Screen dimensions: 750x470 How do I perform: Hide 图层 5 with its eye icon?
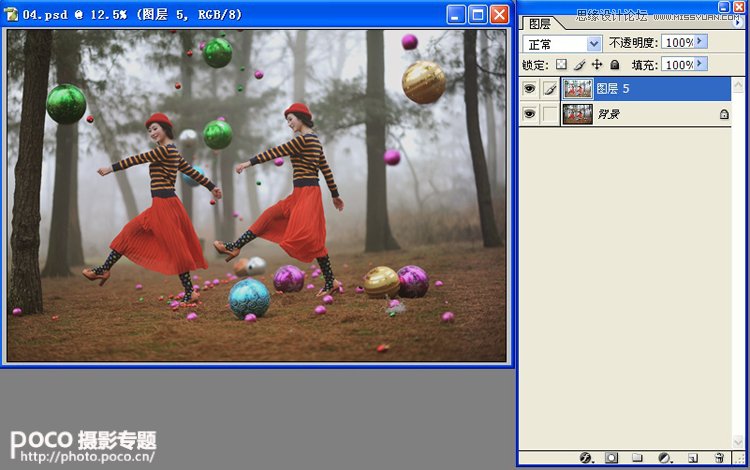529,89
